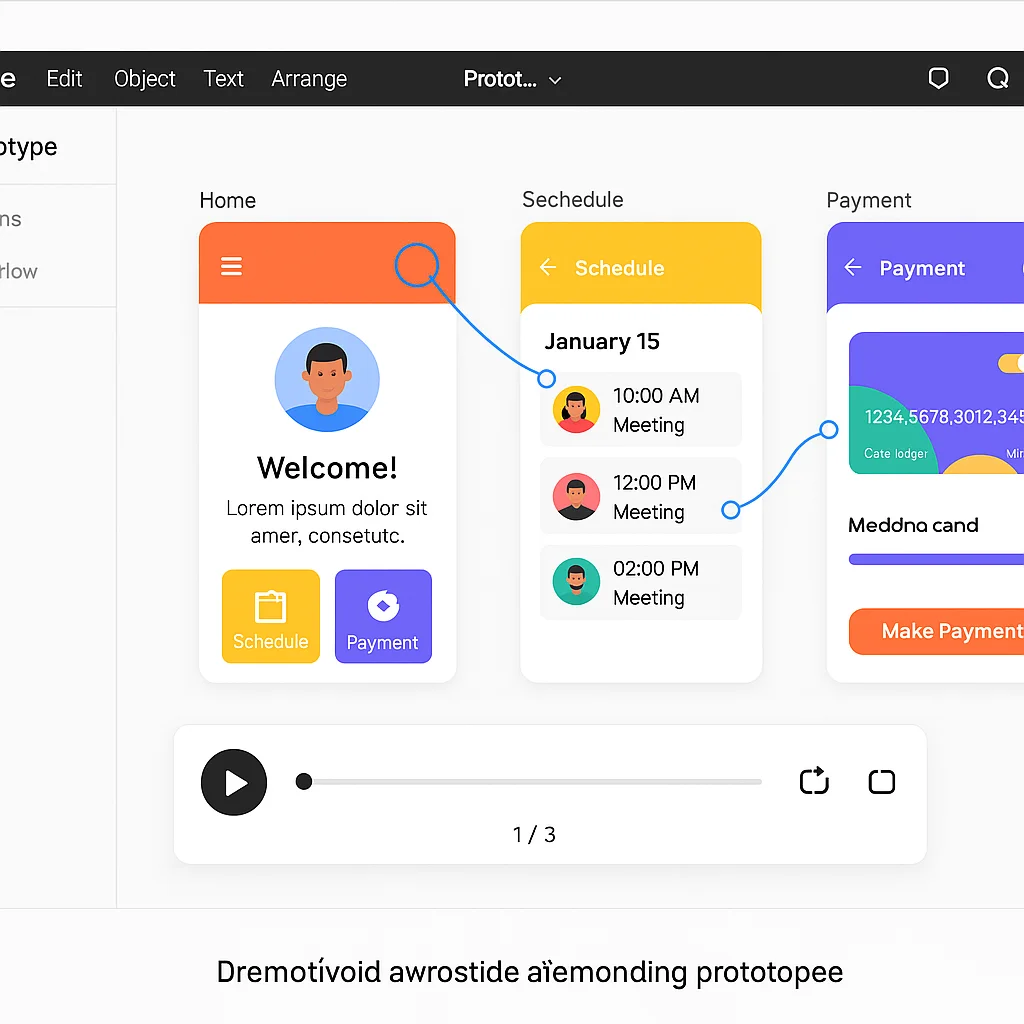The height and width of the screenshot is (1024, 1024).
Task: Expand the Prototype section in the left sidebar
Action: pyautogui.click(x=30, y=146)
